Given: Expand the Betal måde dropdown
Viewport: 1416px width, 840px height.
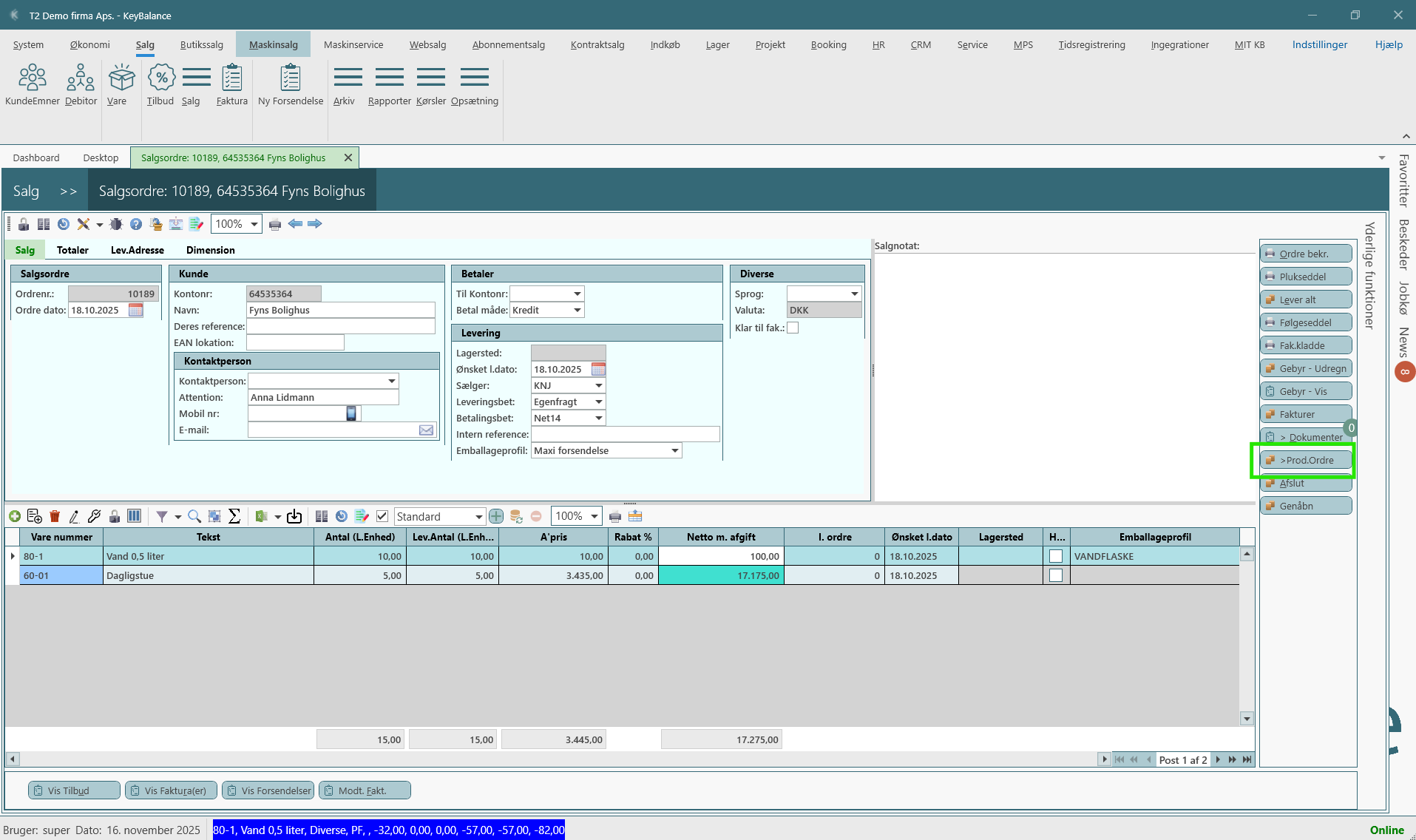Looking at the screenshot, I should [x=577, y=311].
